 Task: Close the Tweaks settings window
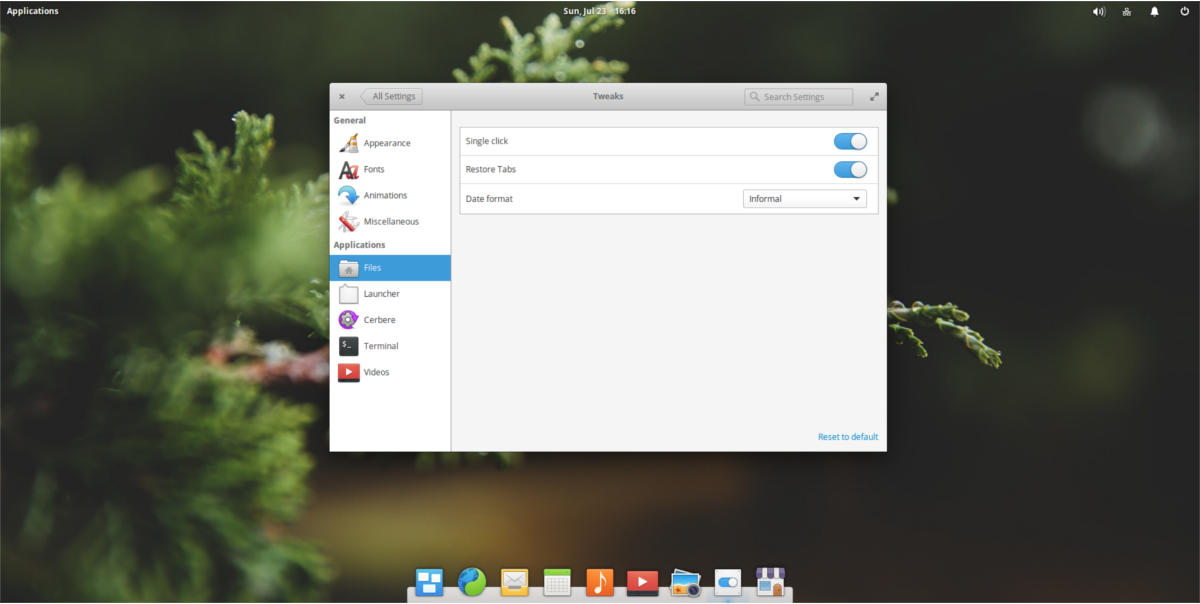342,97
